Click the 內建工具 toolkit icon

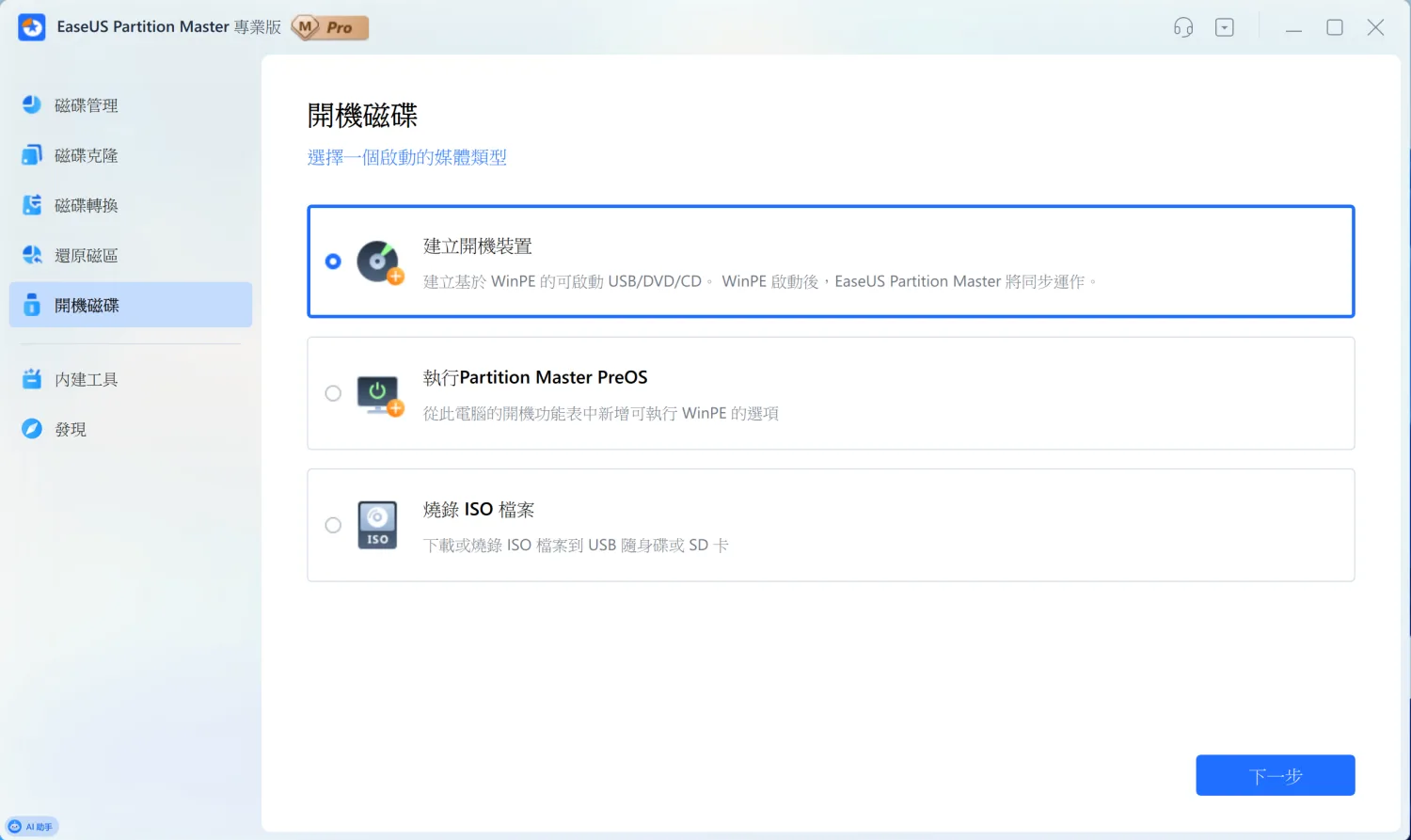(x=32, y=379)
